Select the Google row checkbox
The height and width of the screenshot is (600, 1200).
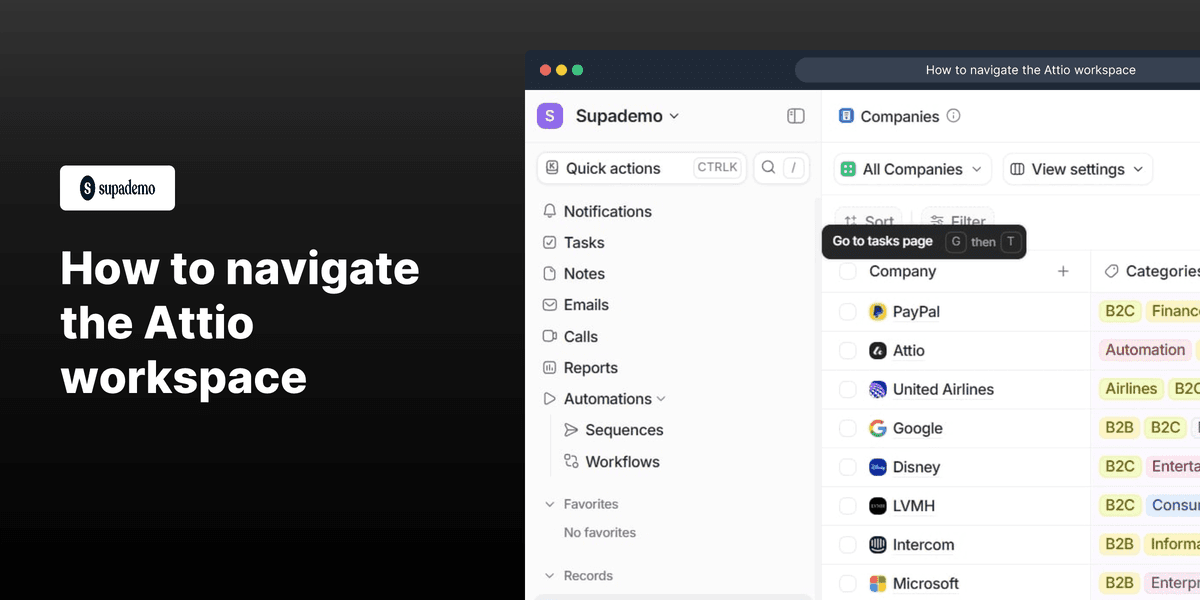847,427
